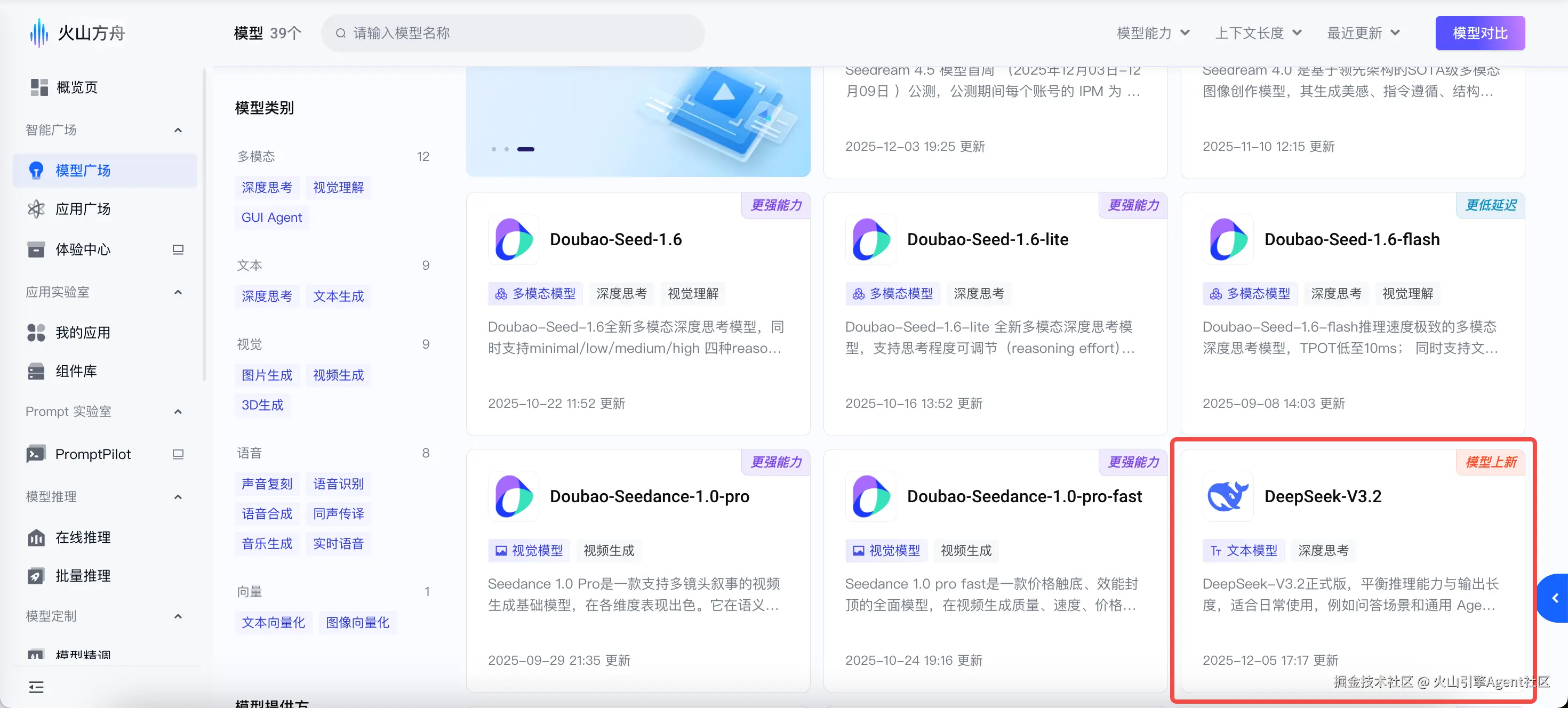
Task: Open 组件库 icon in sidebar
Action: [36, 372]
